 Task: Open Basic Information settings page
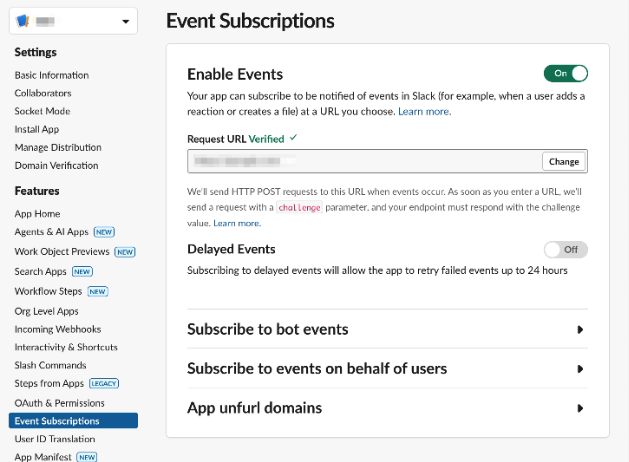click(x=52, y=75)
